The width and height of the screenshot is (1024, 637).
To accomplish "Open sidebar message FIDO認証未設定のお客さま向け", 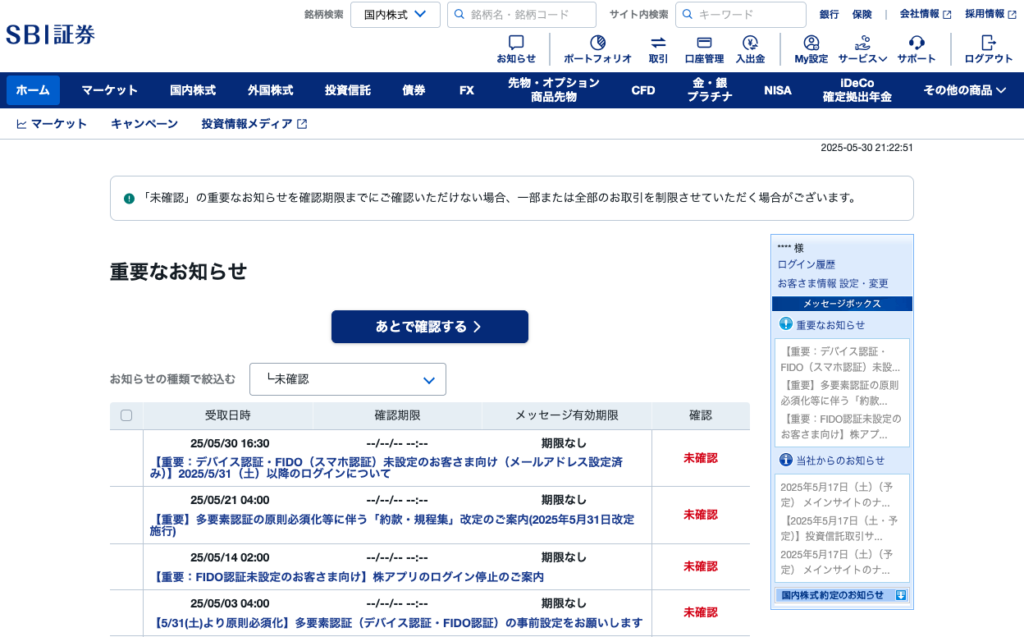I will point(841,427).
